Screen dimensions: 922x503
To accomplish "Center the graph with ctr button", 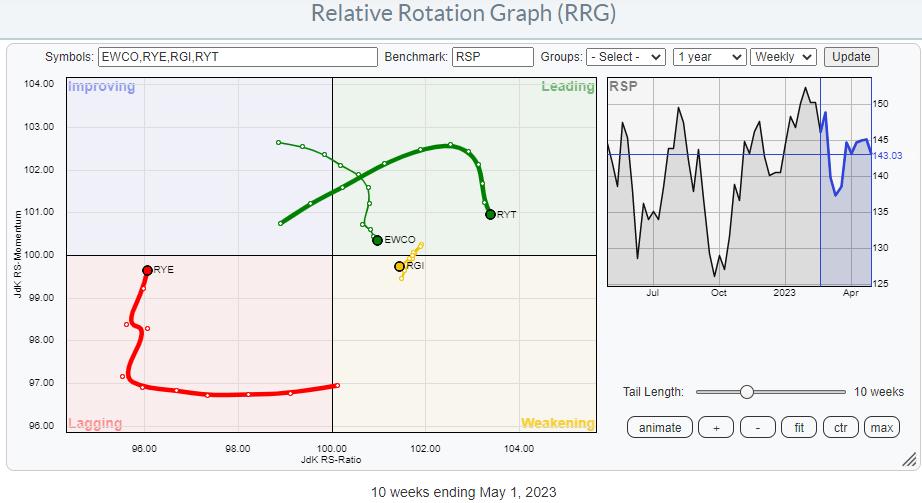I will click(x=839, y=427).
